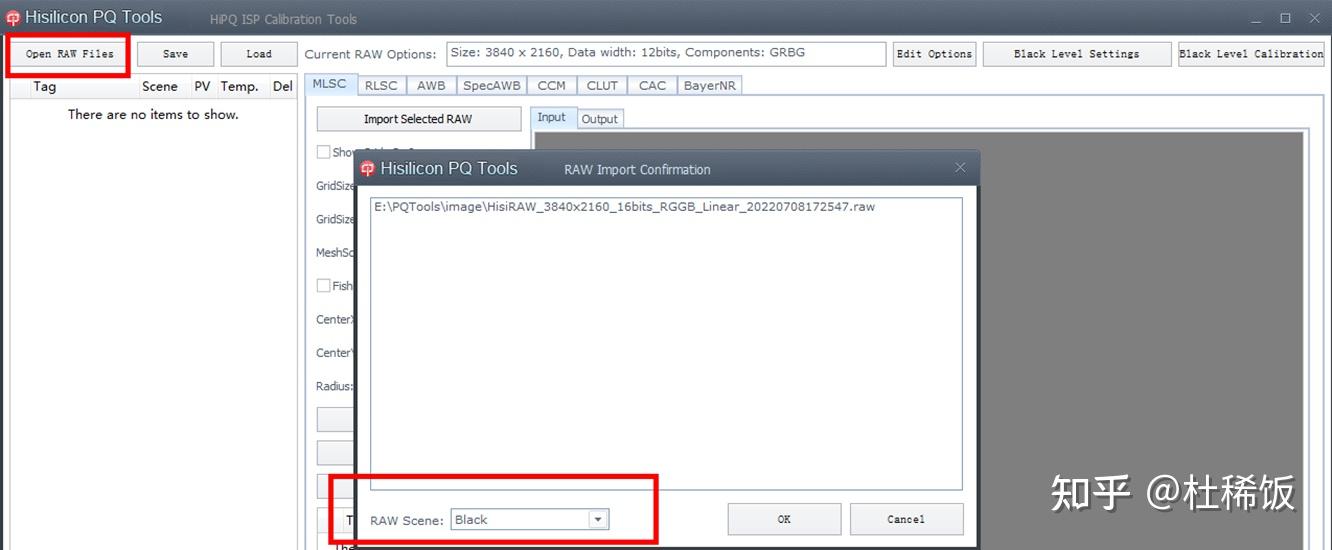Open Edit Options for RAW settings
Viewport: 1332px width, 550px height.
(x=934, y=54)
